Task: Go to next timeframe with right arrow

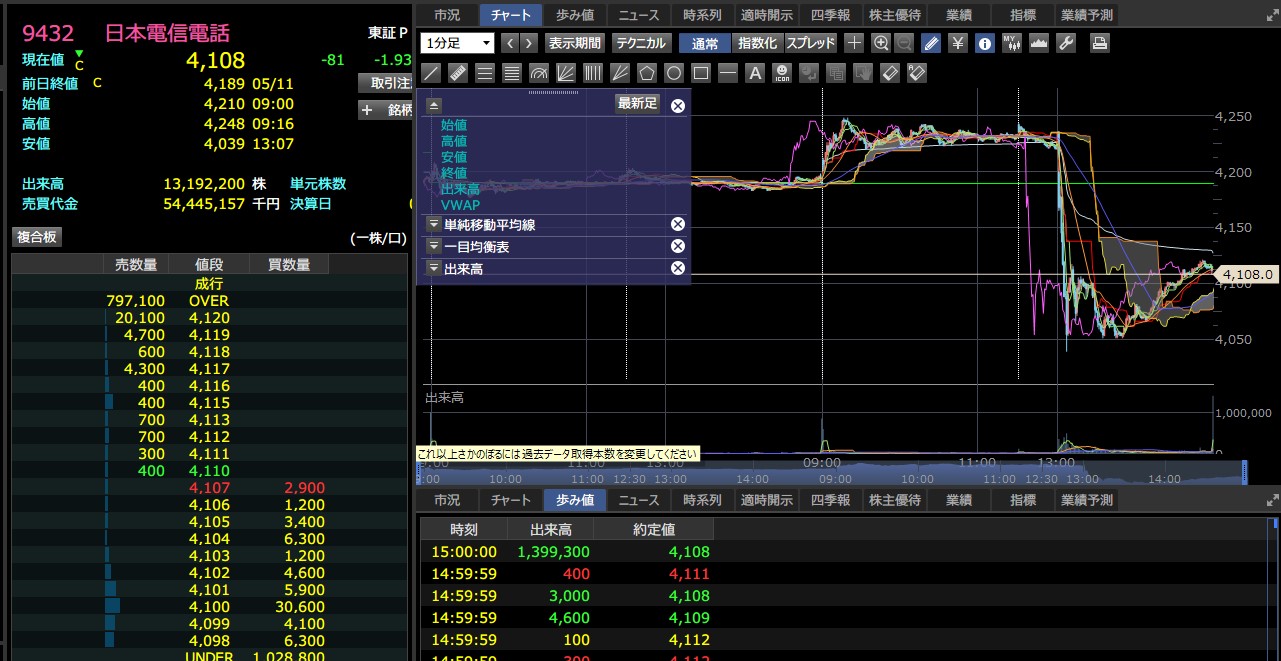Action: pos(530,43)
